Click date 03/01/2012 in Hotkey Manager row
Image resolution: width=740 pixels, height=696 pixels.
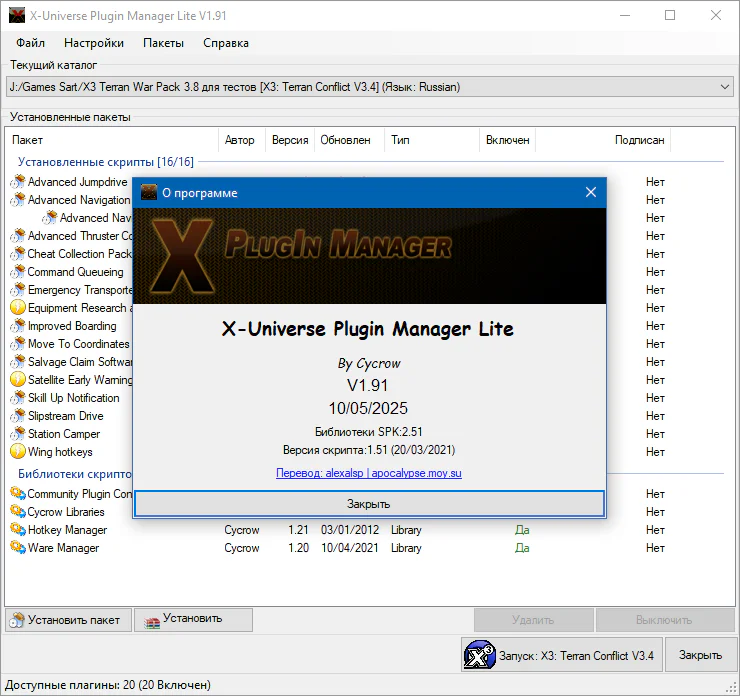pyautogui.click(x=350, y=530)
